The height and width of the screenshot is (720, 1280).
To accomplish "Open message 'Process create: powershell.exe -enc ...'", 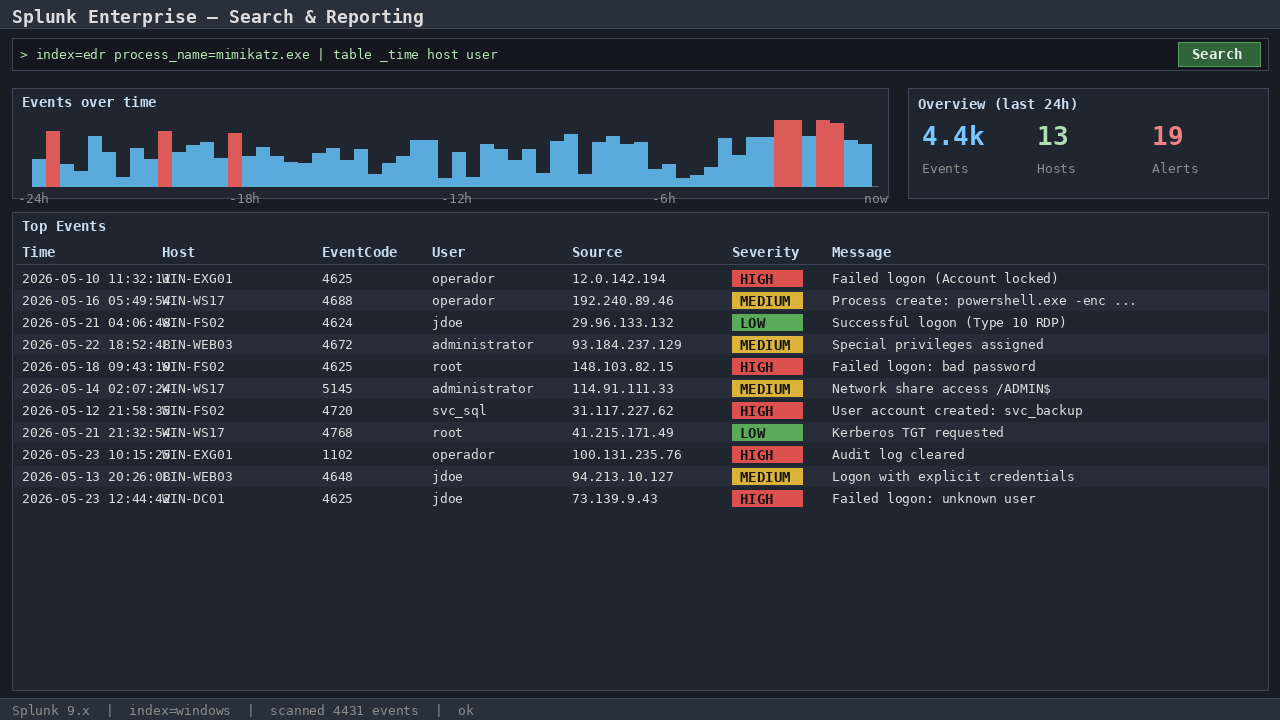I will [984, 301].
